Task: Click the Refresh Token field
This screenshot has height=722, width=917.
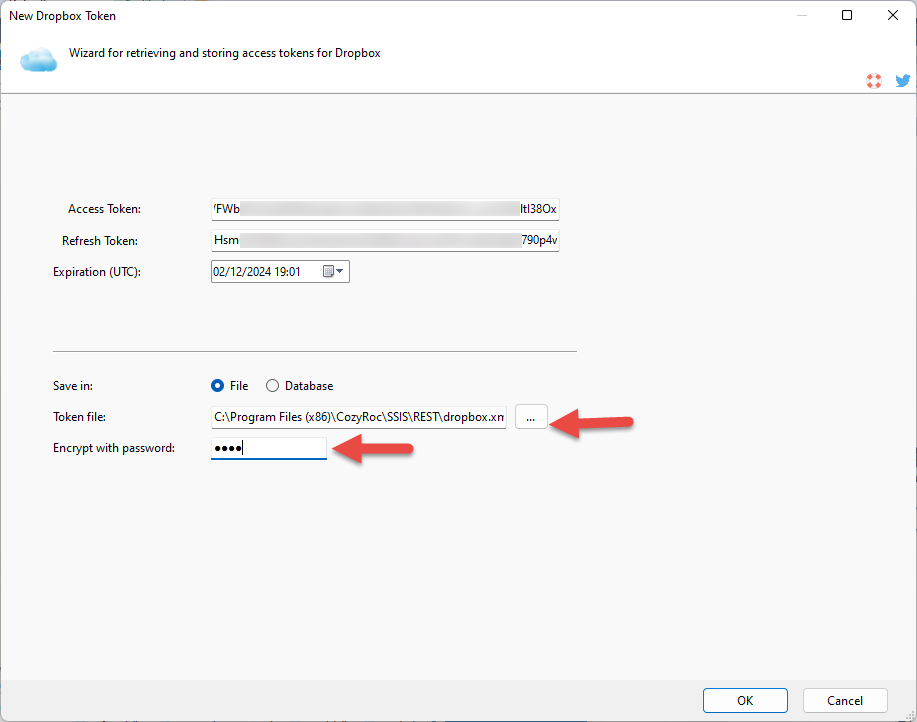Action: click(385, 240)
